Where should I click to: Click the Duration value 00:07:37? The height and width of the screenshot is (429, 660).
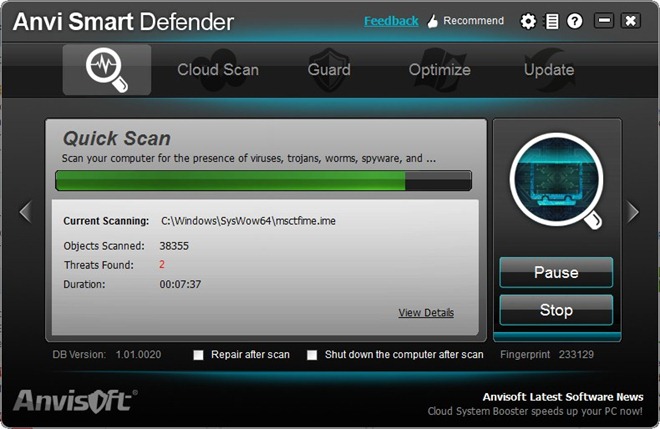[180, 284]
